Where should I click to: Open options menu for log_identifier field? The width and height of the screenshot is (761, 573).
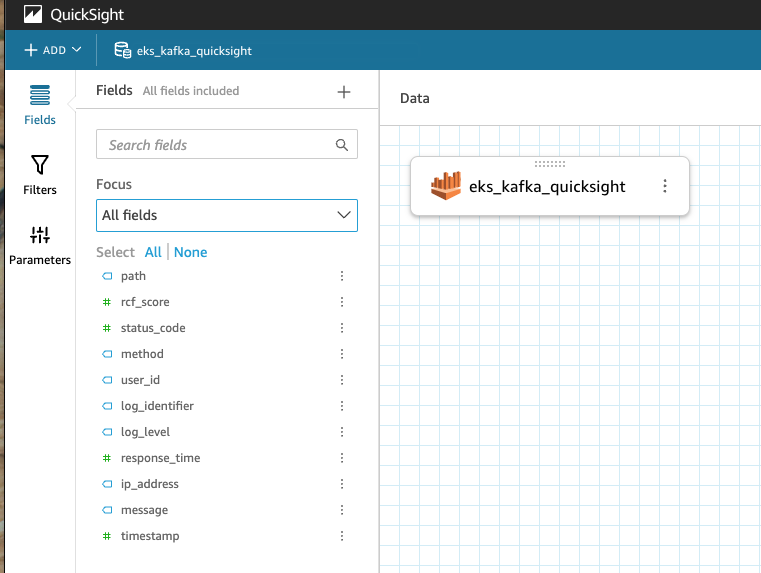pos(342,406)
